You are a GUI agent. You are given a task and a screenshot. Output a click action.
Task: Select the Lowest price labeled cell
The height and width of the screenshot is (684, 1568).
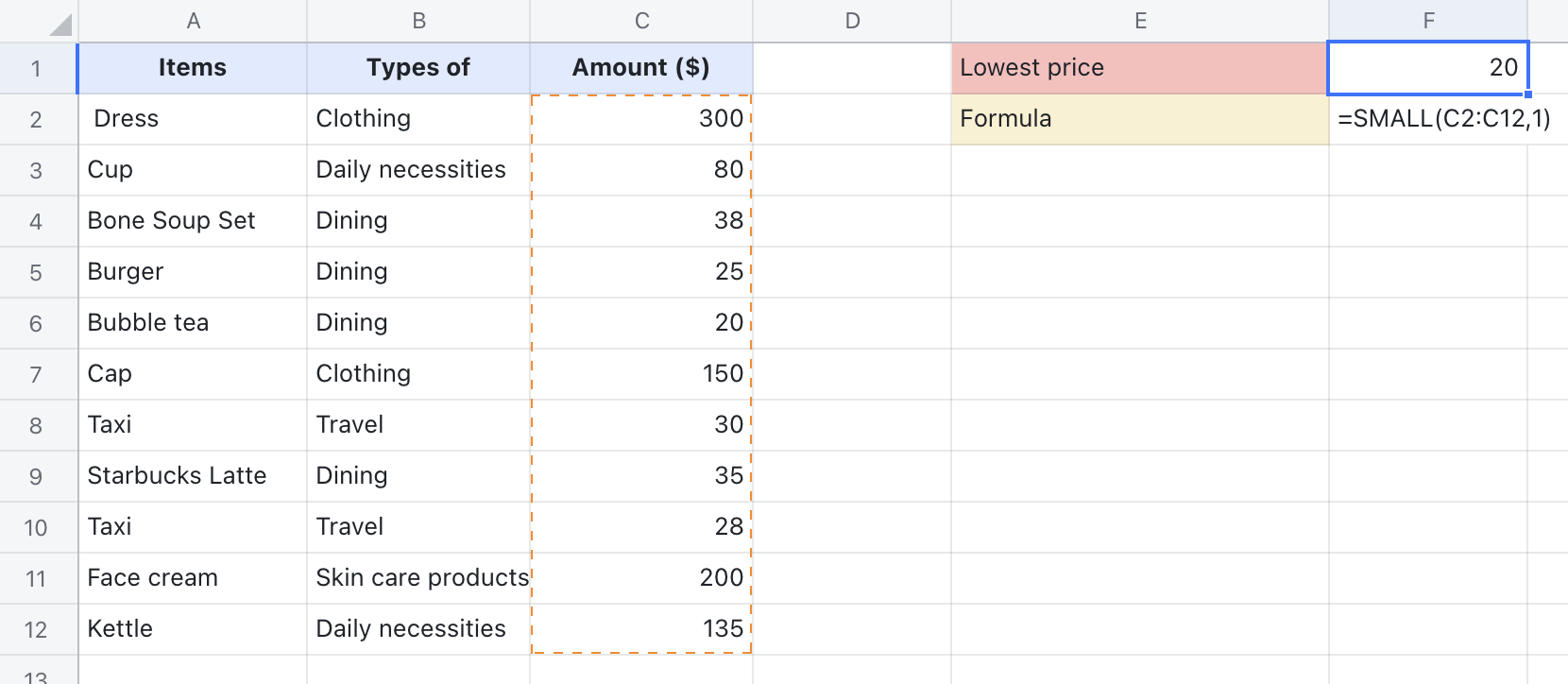[1138, 67]
